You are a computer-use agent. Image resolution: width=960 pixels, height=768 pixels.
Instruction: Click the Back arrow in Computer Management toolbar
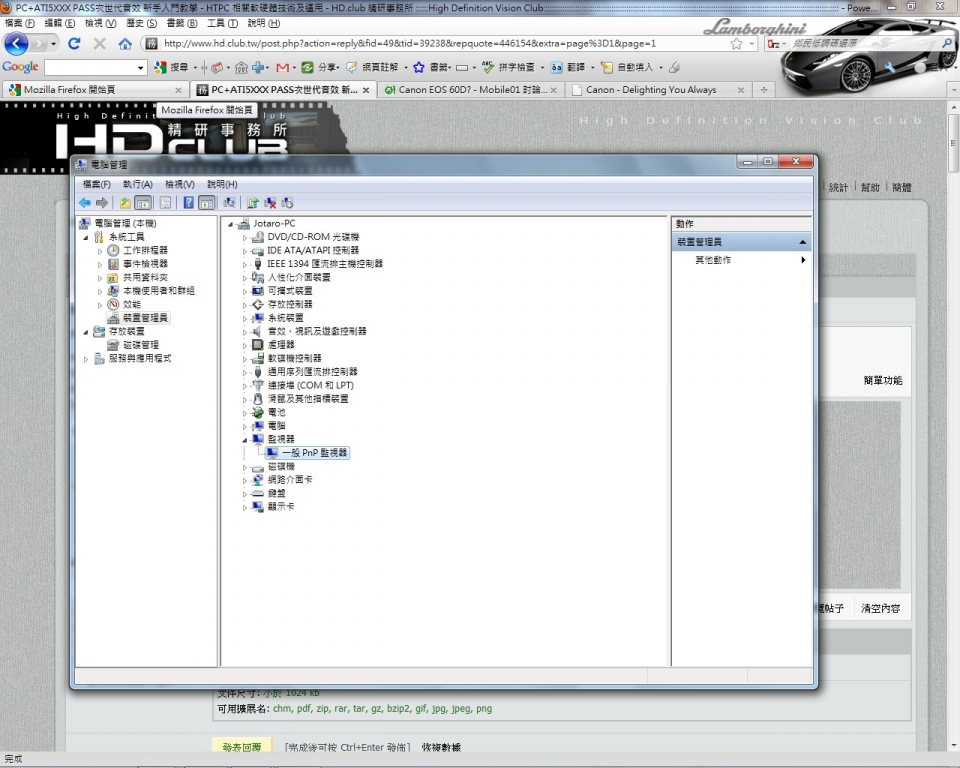tap(84, 203)
